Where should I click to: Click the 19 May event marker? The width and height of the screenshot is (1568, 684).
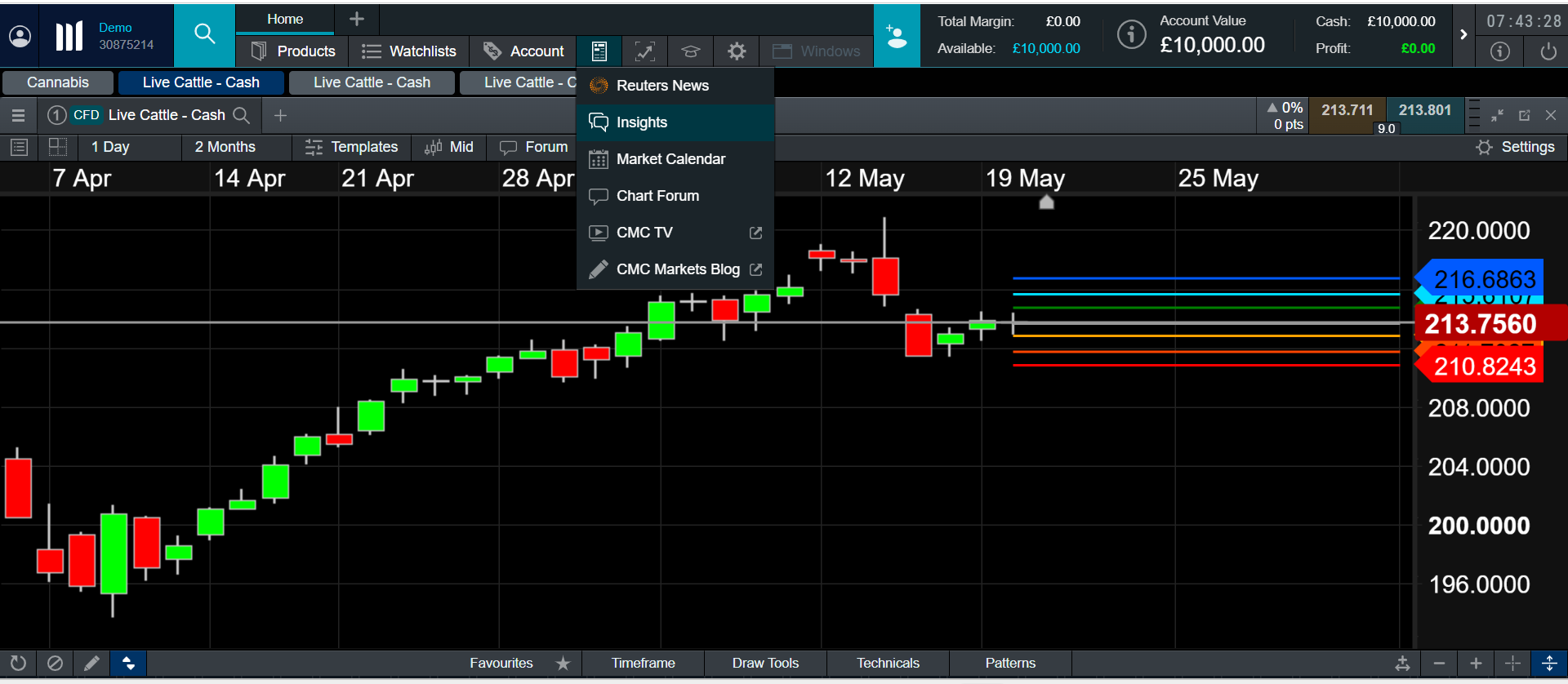coord(1046,202)
